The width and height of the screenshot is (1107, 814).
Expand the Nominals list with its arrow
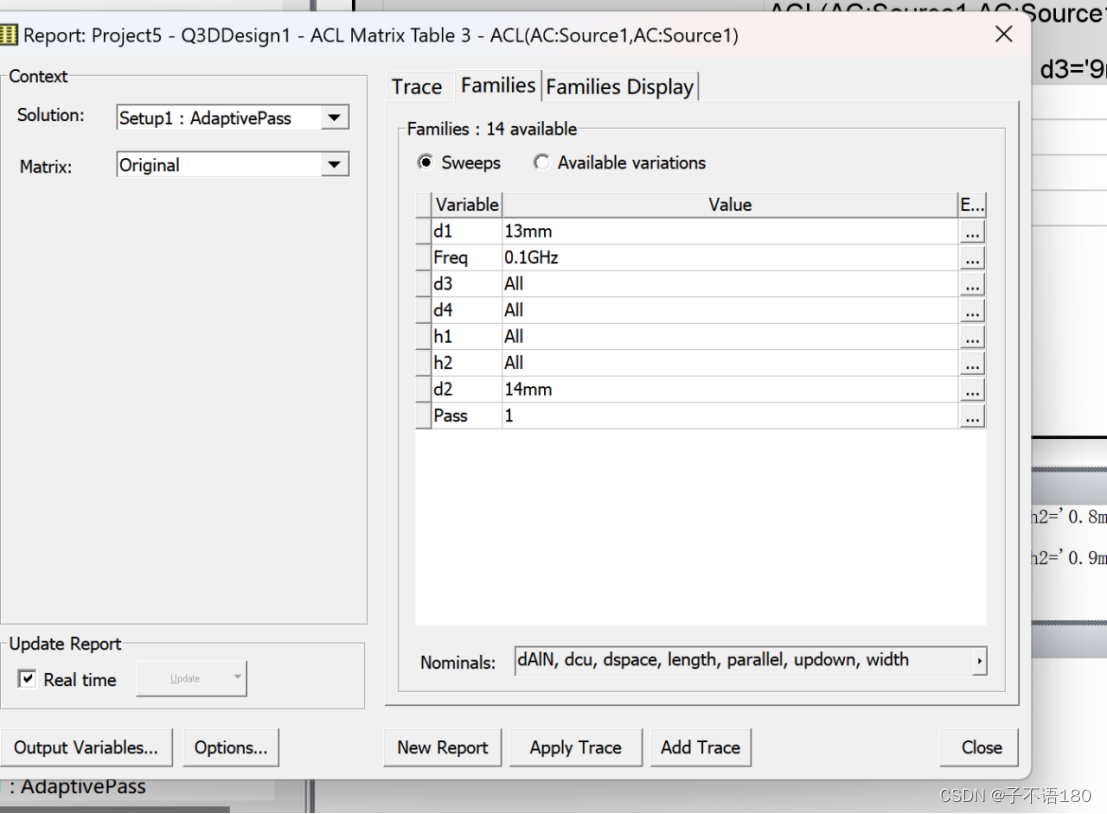[x=979, y=661]
